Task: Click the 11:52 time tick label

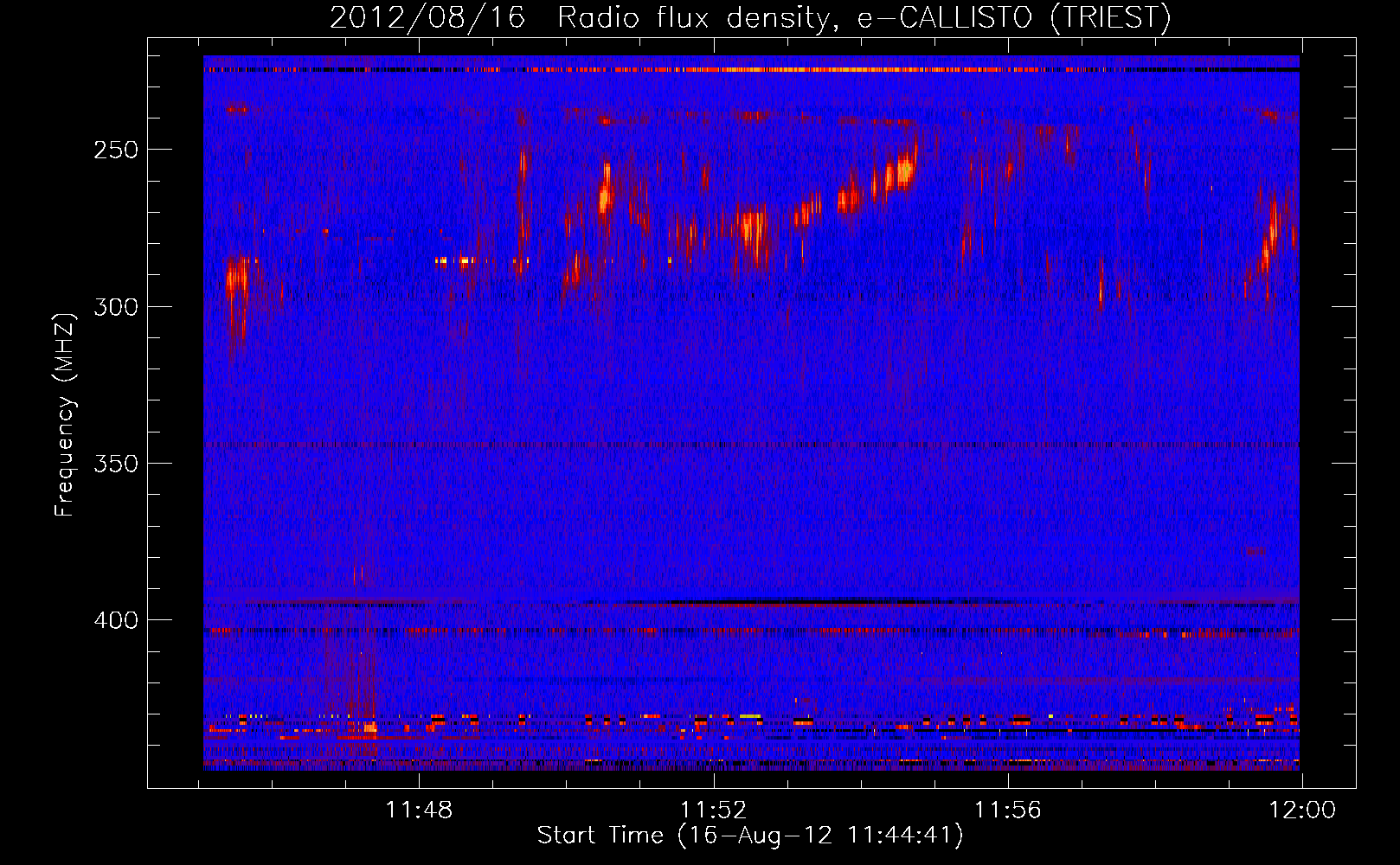Action: (x=713, y=811)
